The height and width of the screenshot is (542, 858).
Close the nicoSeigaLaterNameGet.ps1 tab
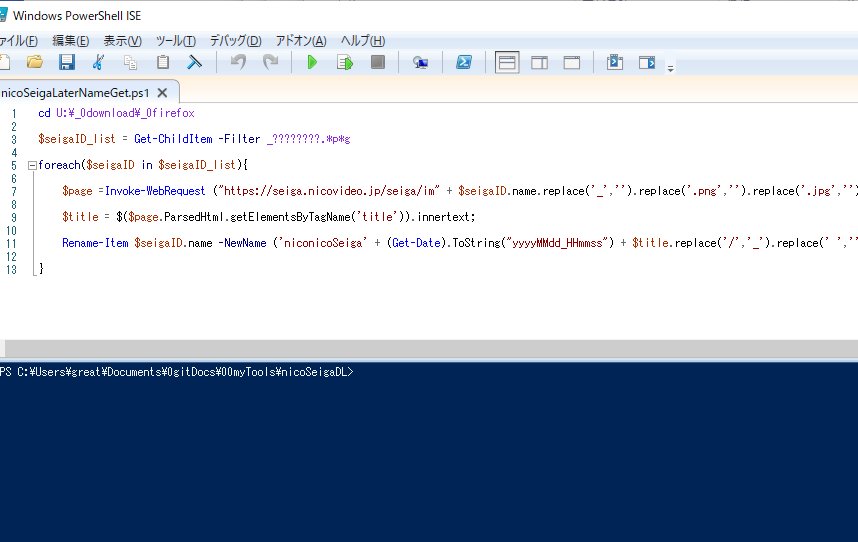click(162, 93)
